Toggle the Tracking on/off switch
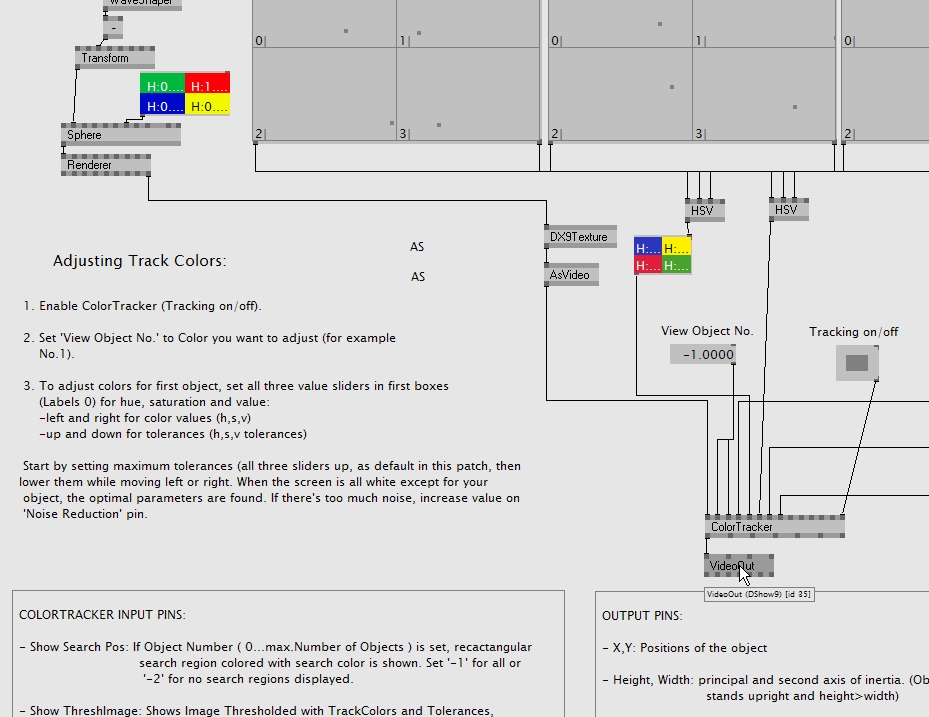929x717 pixels. 857,363
